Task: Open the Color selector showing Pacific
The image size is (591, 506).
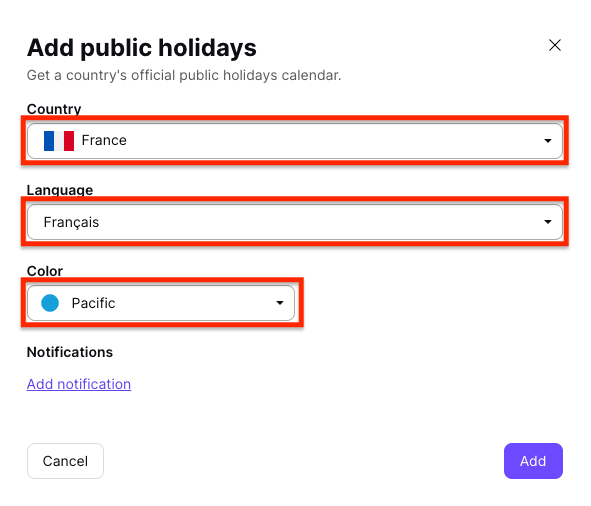Action: point(161,303)
